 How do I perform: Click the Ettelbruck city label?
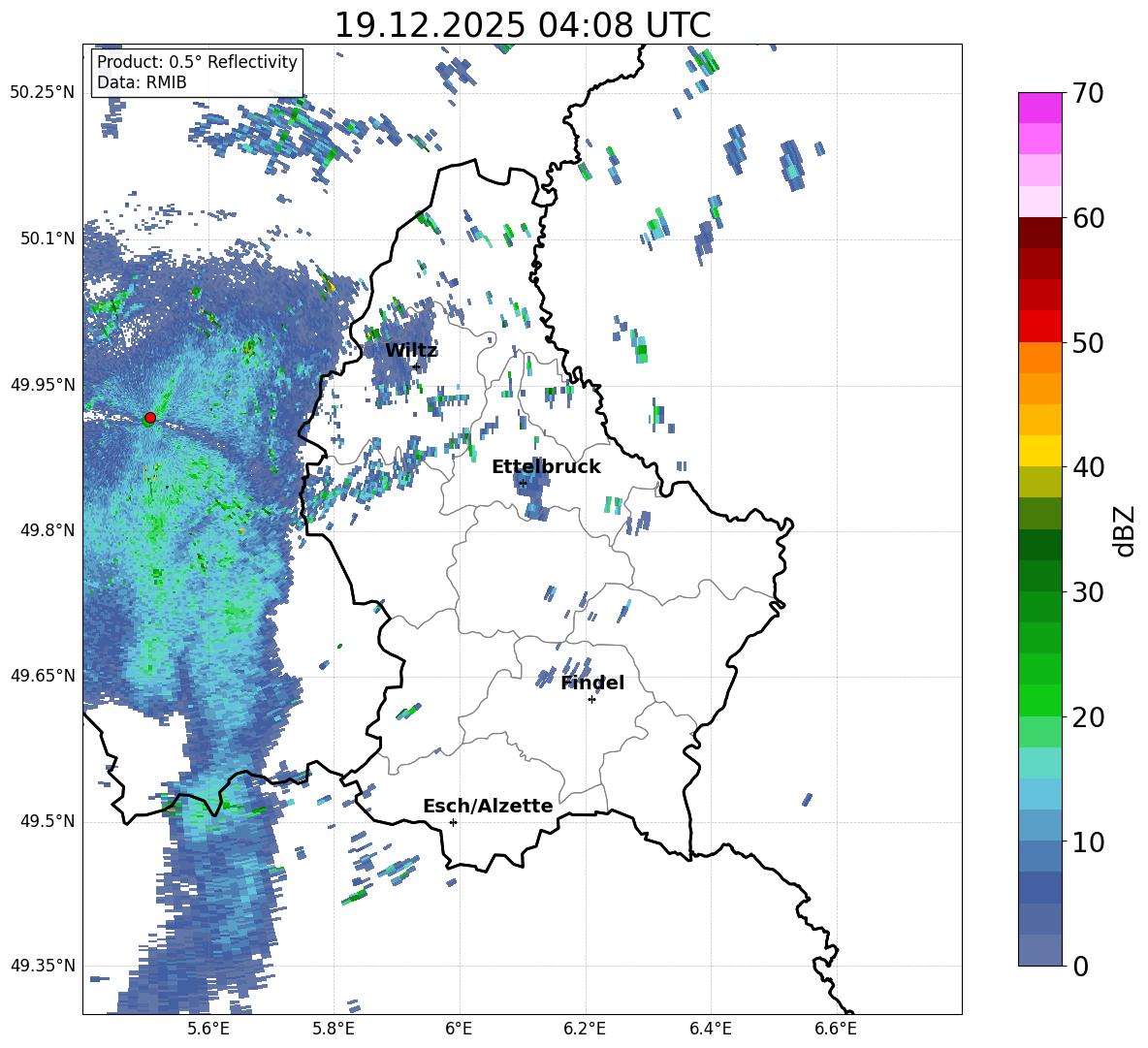click(546, 467)
